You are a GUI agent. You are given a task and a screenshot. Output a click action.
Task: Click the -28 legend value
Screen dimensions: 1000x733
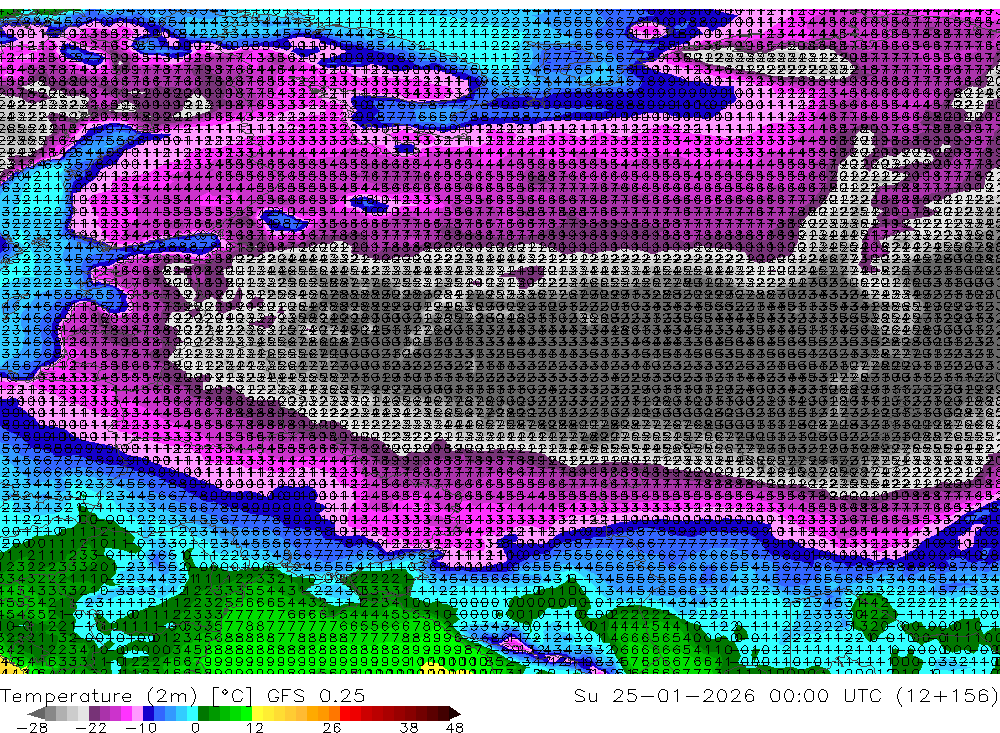[x=32, y=727]
